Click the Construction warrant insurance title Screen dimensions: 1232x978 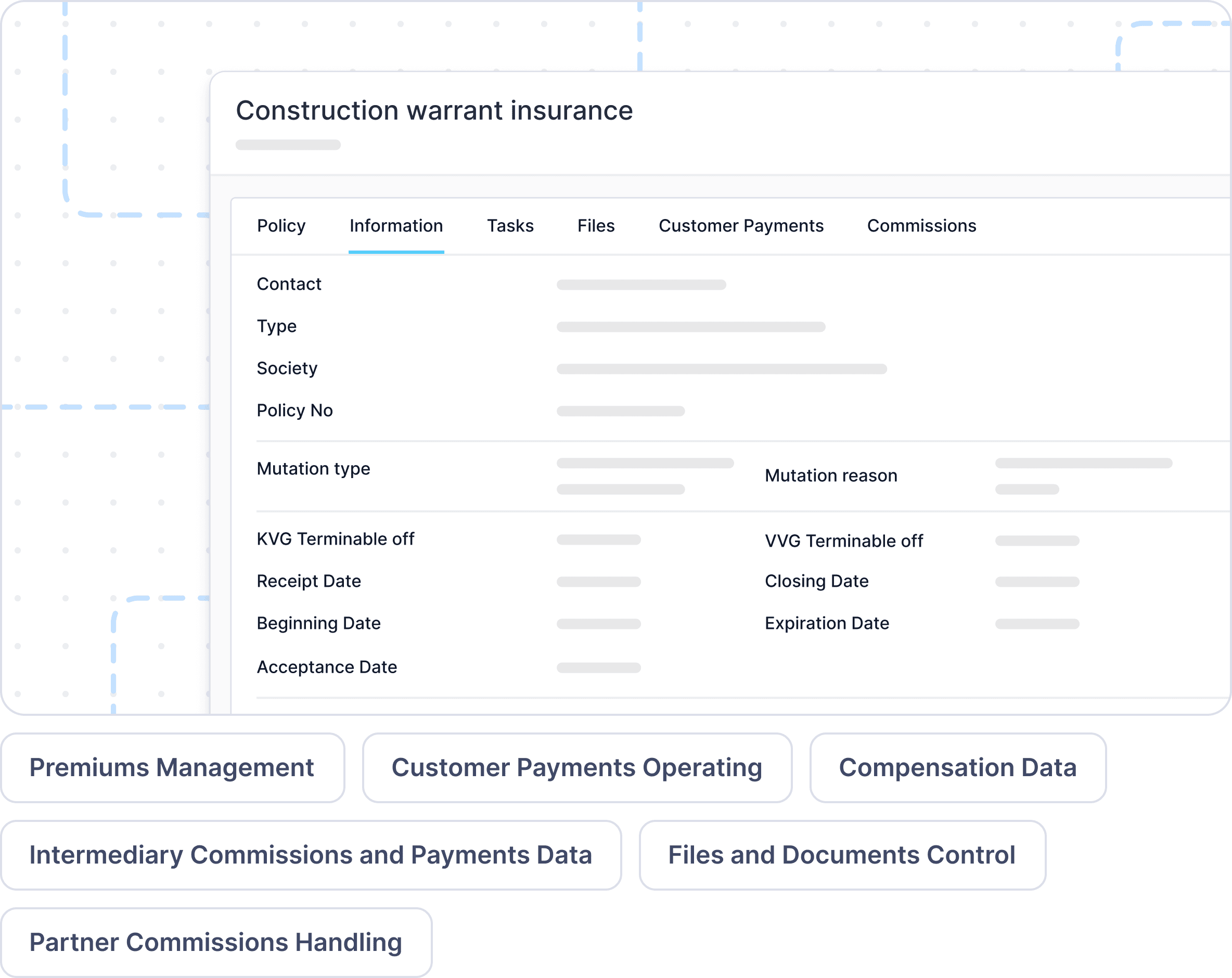[434, 110]
